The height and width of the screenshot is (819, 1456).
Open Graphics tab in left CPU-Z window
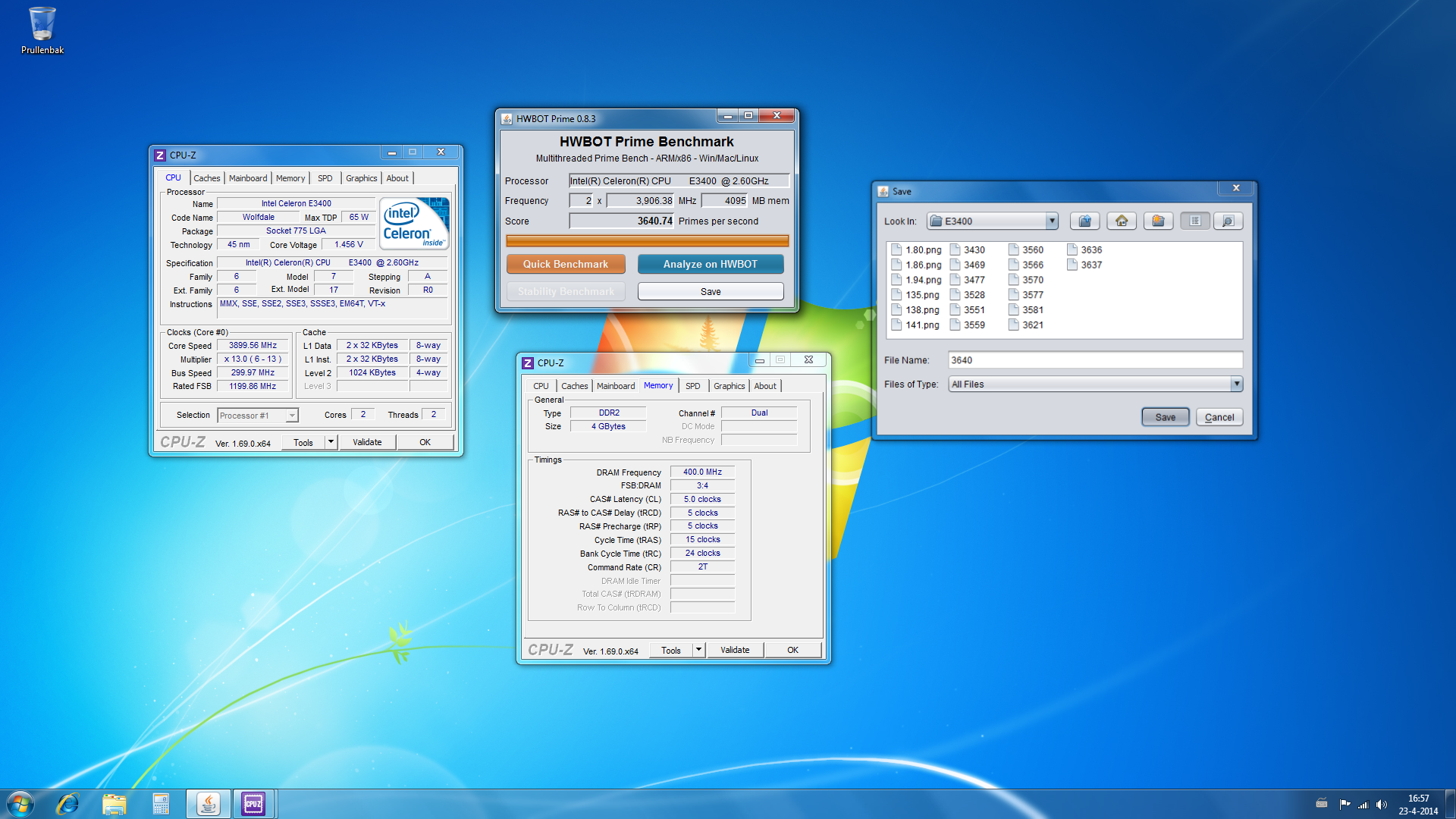point(361,178)
